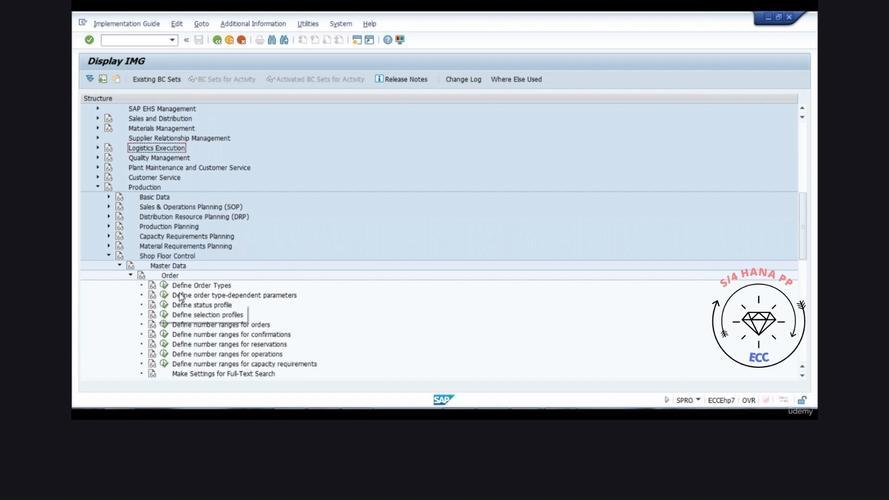The width and height of the screenshot is (889, 500).
Task: Collapse the Shop Floor Control node
Action: [109, 255]
